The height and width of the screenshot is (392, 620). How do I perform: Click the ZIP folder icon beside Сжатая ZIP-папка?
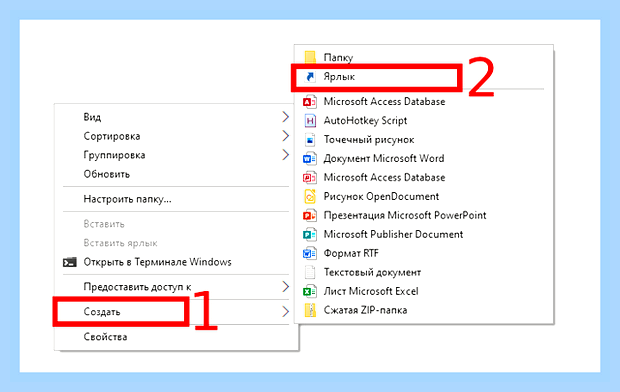click(310, 310)
